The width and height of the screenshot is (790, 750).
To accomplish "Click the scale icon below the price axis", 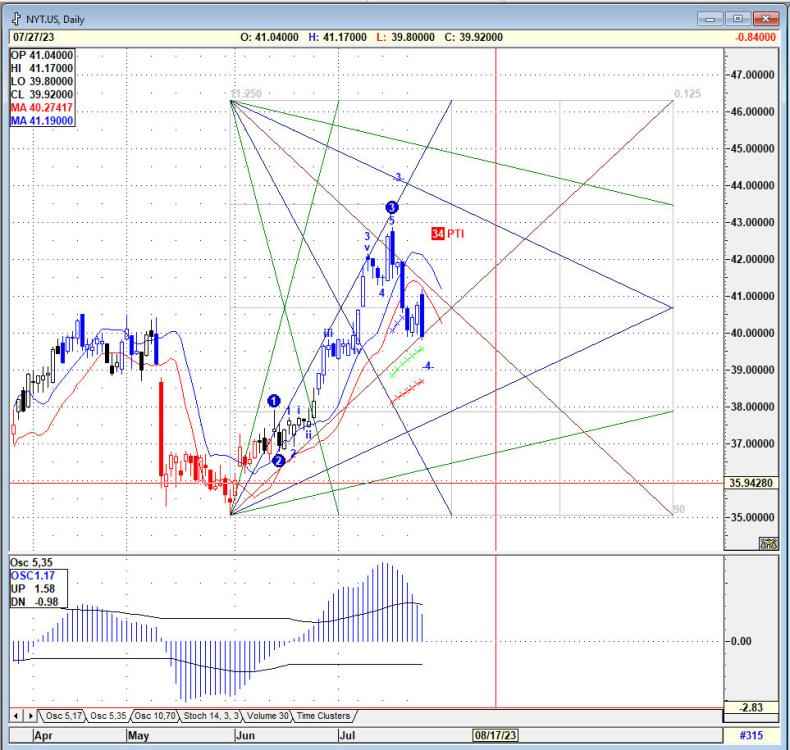I will click(x=768, y=543).
